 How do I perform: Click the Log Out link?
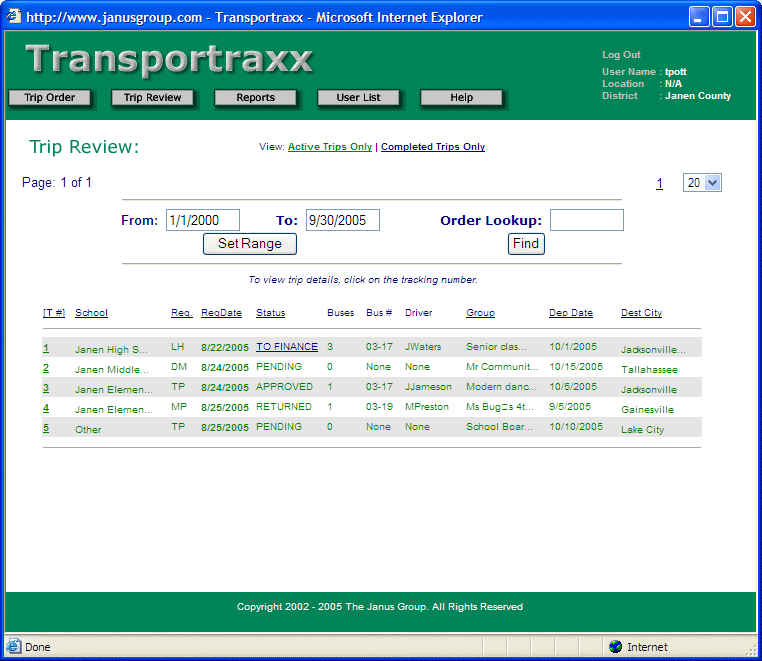(x=621, y=55)
